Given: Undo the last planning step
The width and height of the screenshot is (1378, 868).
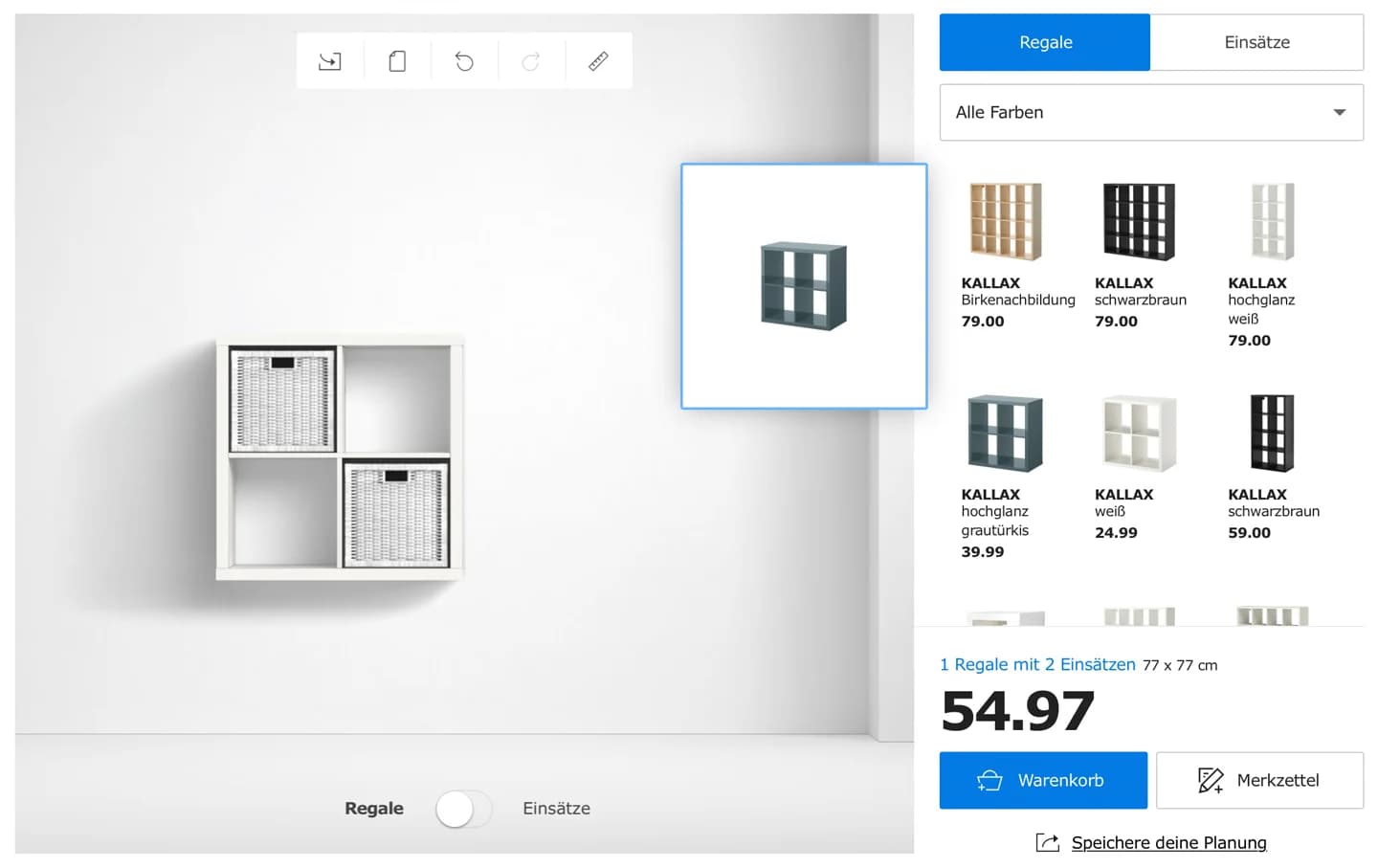Looking at the screenshot, I should (464, 61).
